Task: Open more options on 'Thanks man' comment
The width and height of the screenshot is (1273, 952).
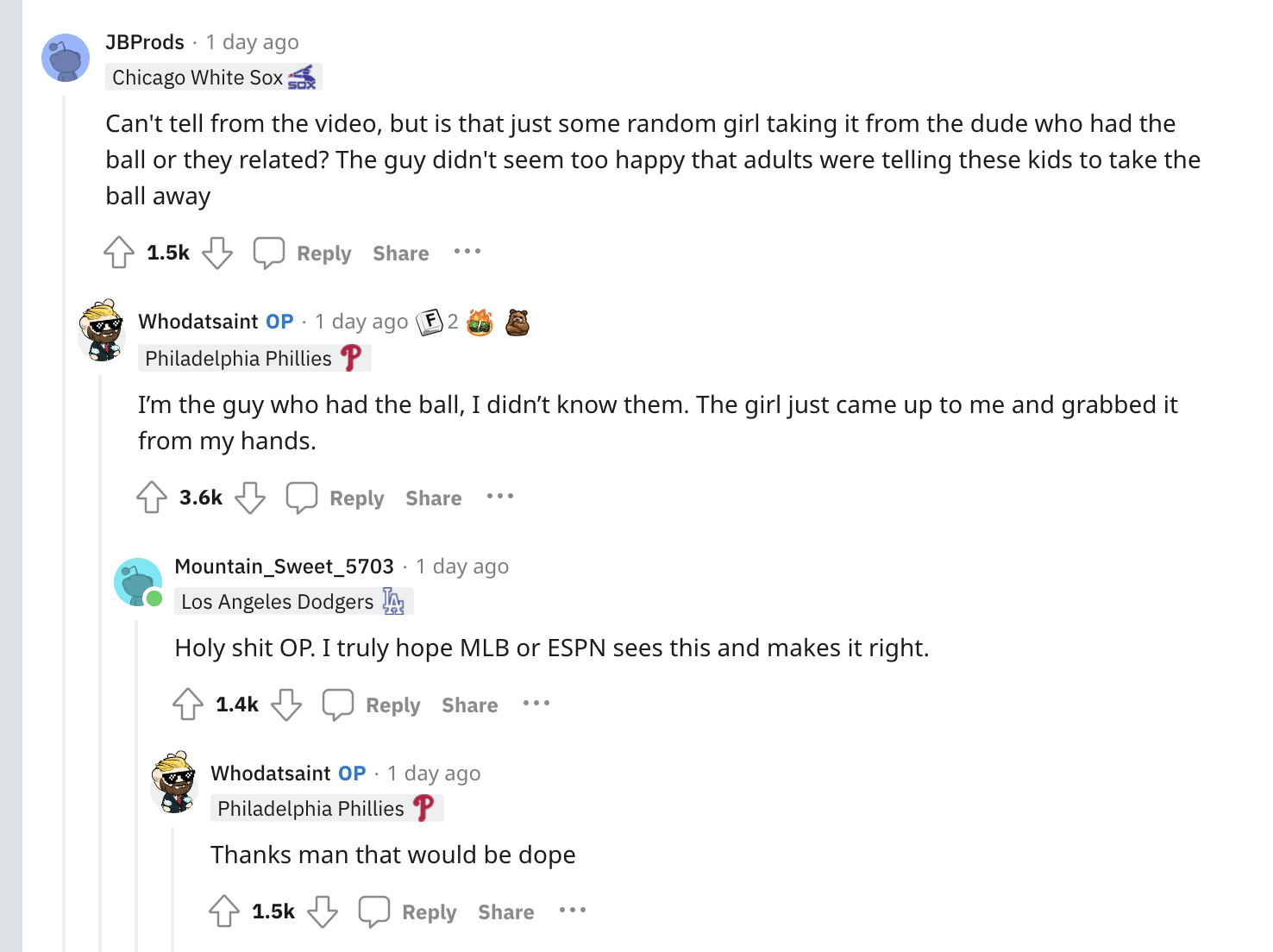Action: coord(573,911)
